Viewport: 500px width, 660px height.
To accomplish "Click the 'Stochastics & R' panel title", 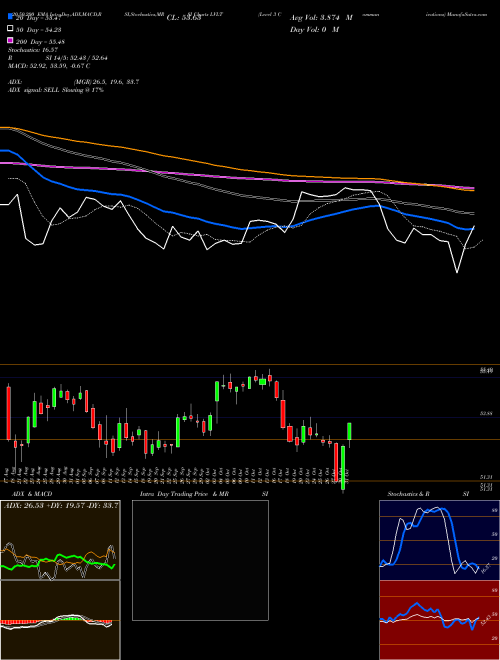I will (408, 494).
